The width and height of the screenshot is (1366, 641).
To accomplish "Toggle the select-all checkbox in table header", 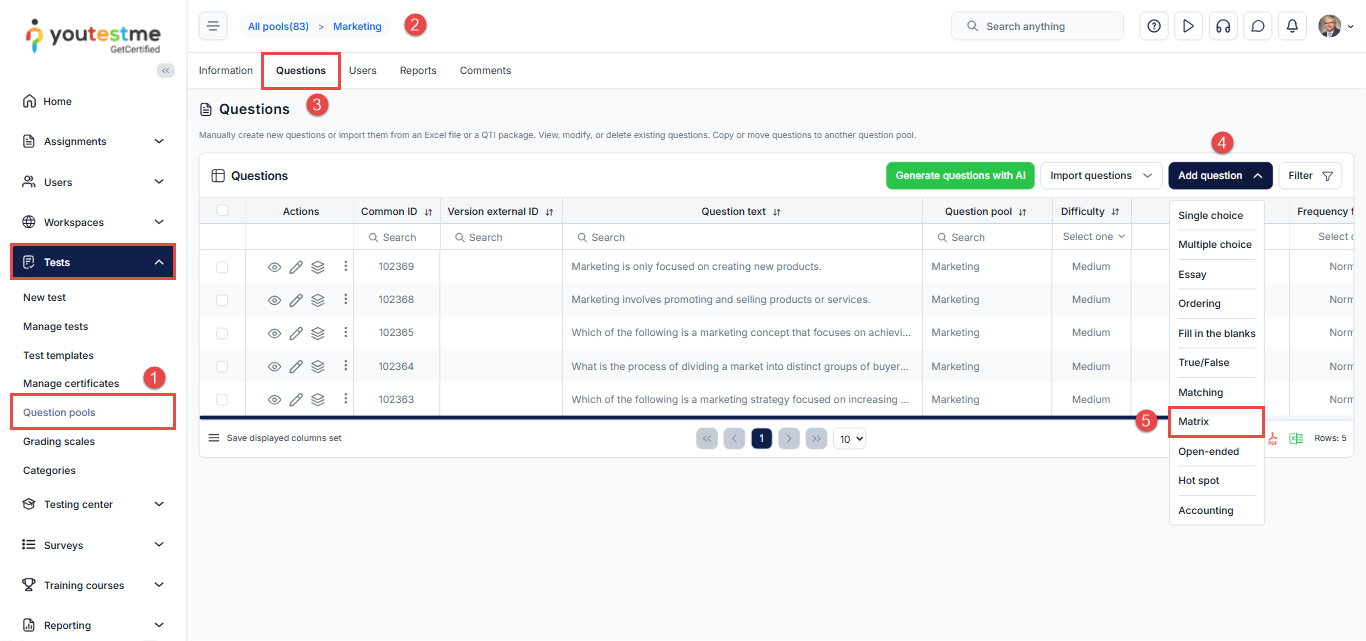I will click(x=222, y=211).
